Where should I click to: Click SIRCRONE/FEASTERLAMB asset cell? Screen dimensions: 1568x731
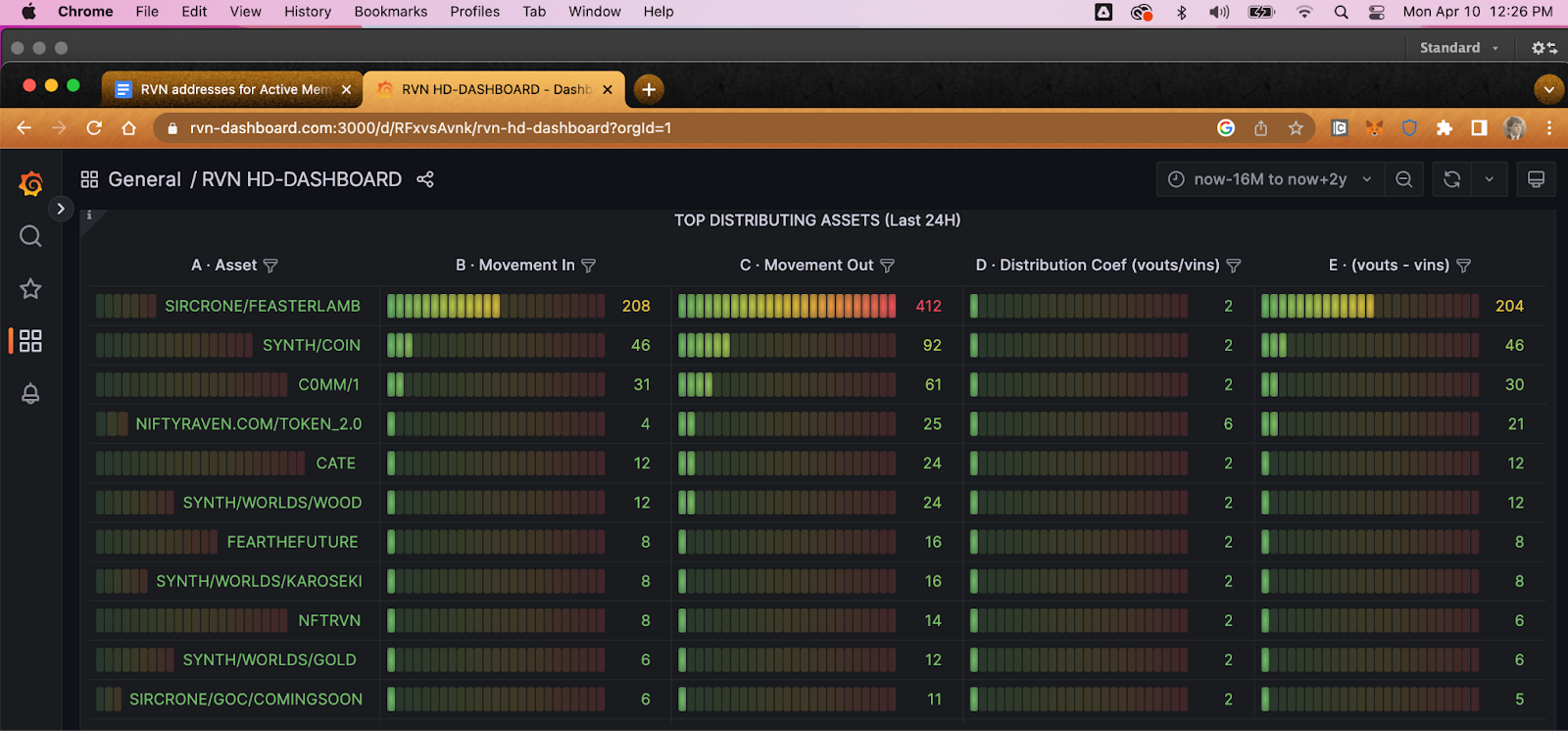point(263,306)
